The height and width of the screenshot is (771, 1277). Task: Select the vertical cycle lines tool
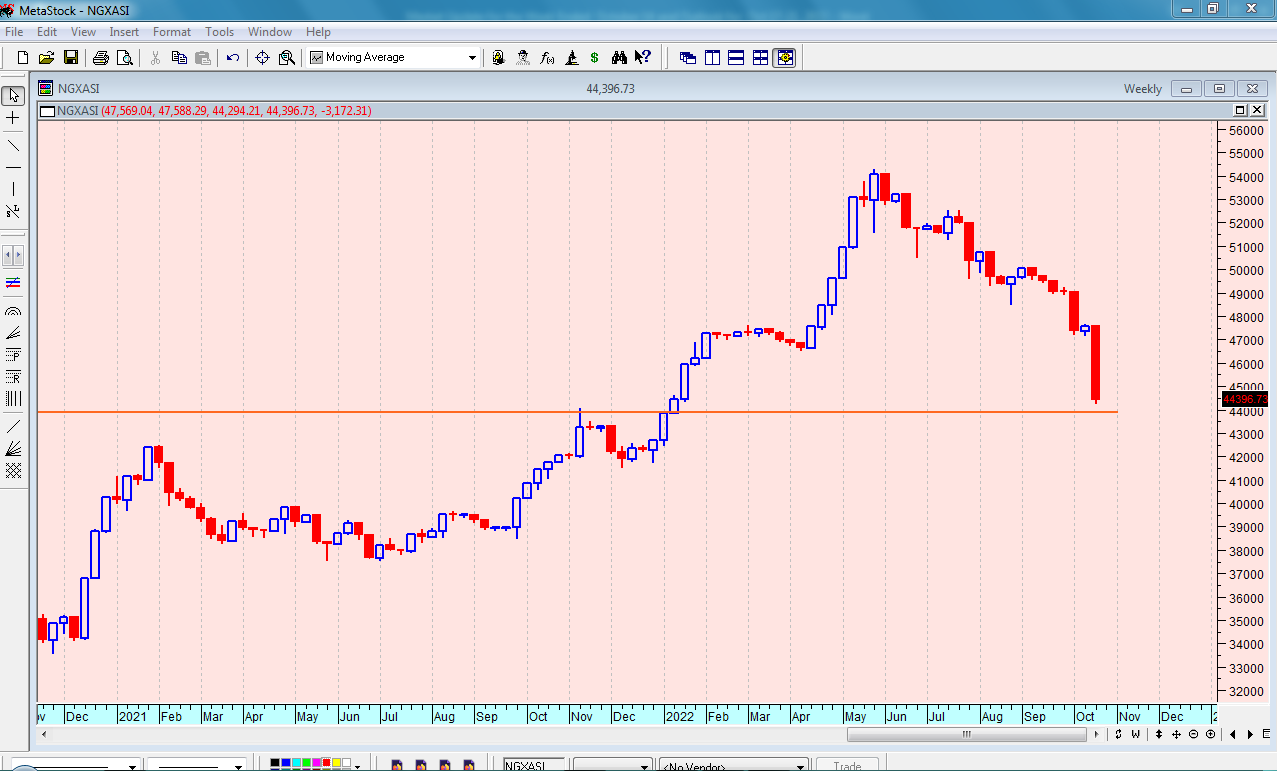[x=13, y=399]
